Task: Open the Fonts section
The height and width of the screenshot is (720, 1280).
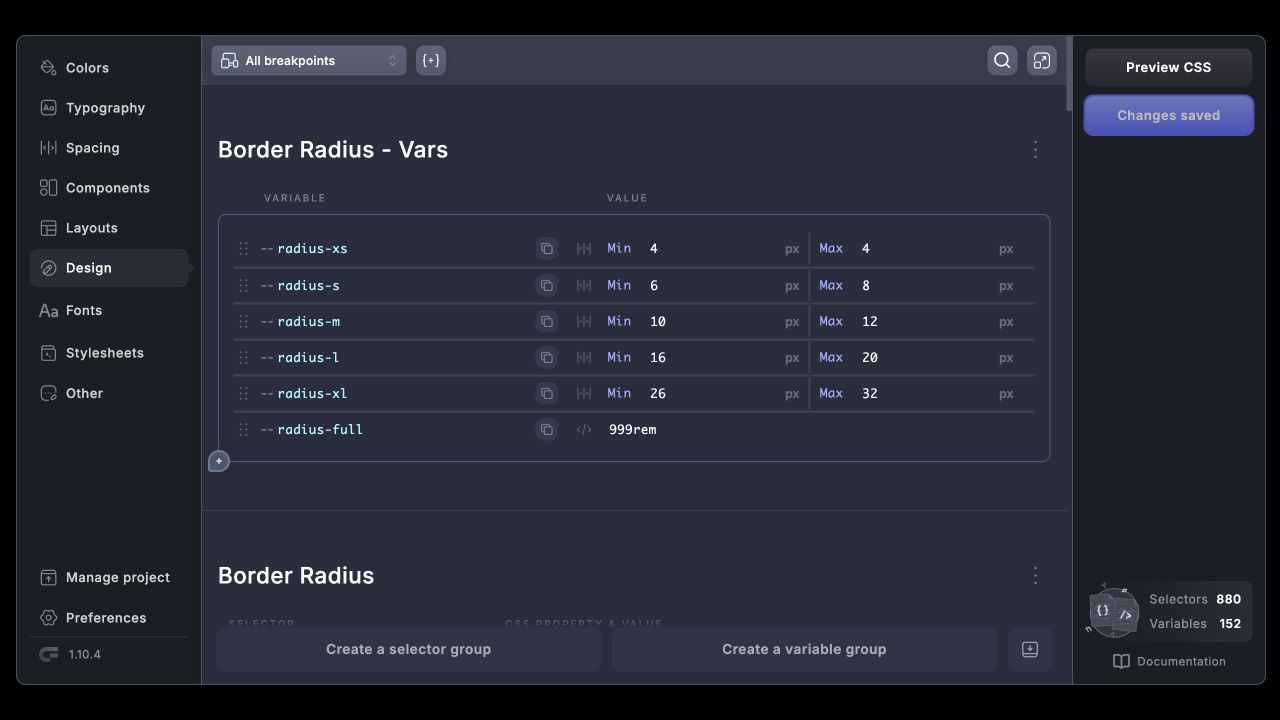Action: click(109, 311)
